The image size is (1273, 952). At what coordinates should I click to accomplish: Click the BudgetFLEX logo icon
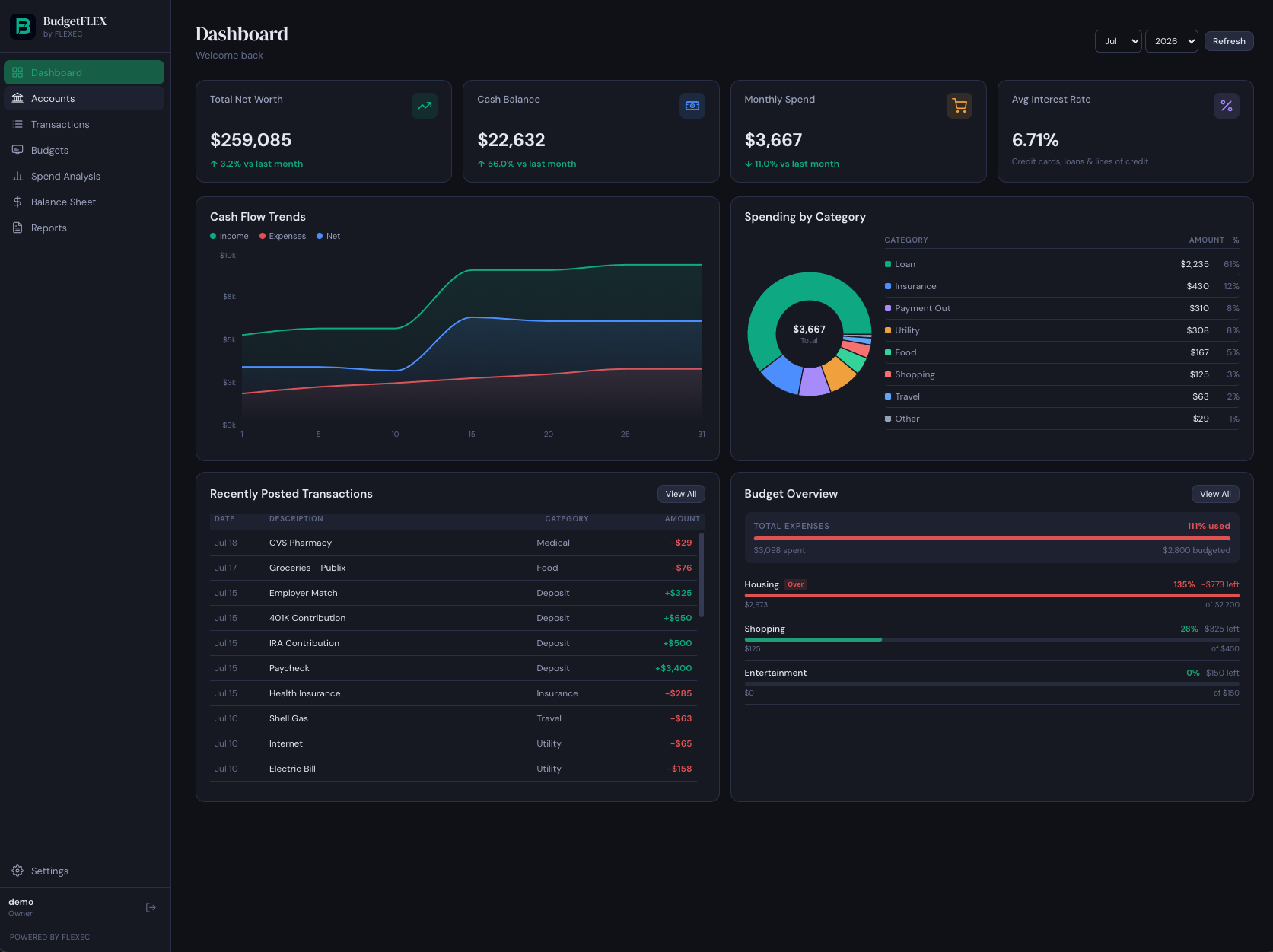click(x=22, y=27)
